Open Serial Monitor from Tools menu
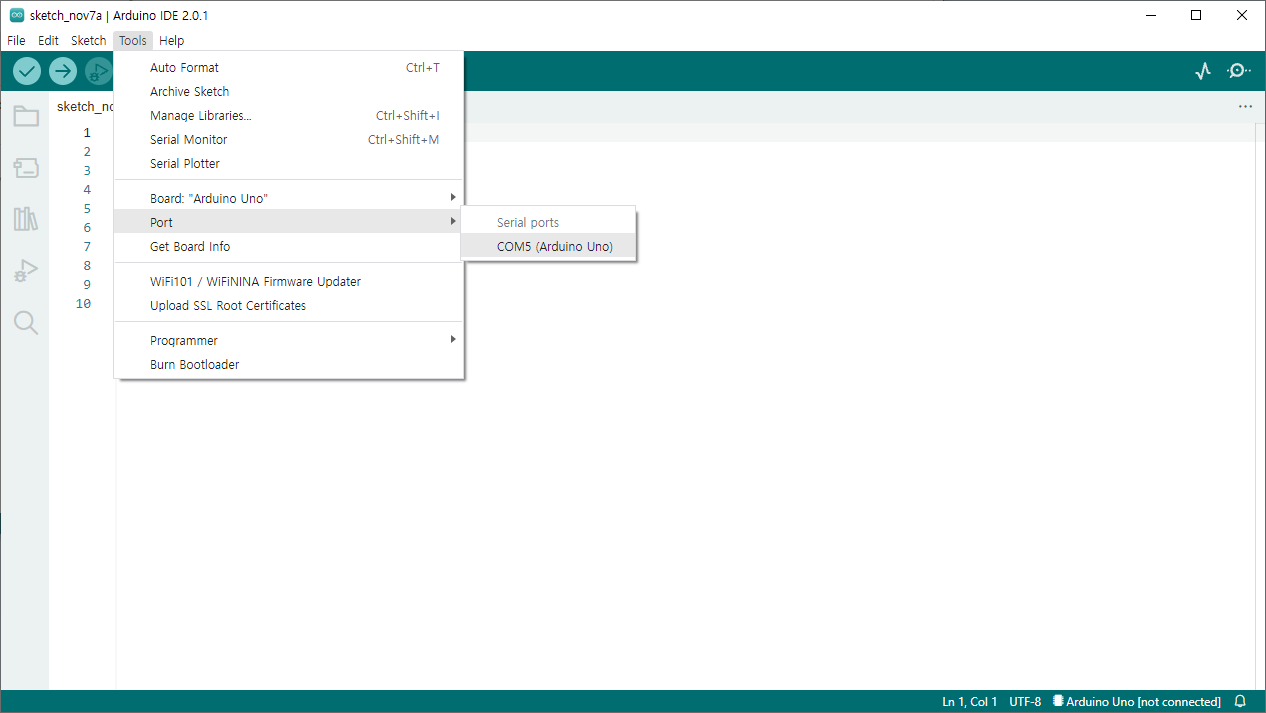Viewport: 1266px width, 713px height. [x=289, y=140]
